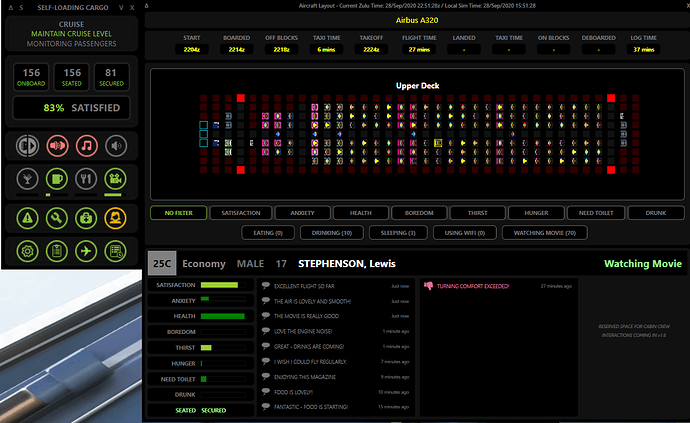Click the Watching Movie status text
The image size is (690, 423).
tap(643, 264)
